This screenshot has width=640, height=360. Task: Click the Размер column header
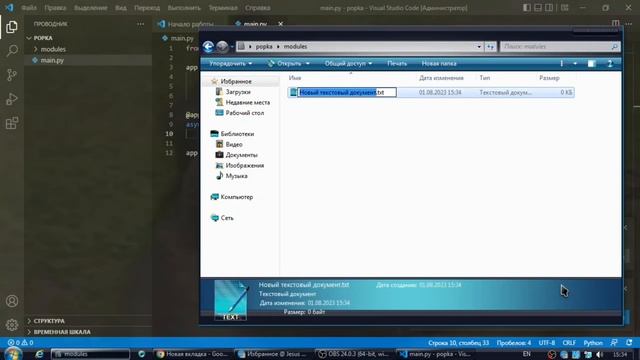coord(549,78)
